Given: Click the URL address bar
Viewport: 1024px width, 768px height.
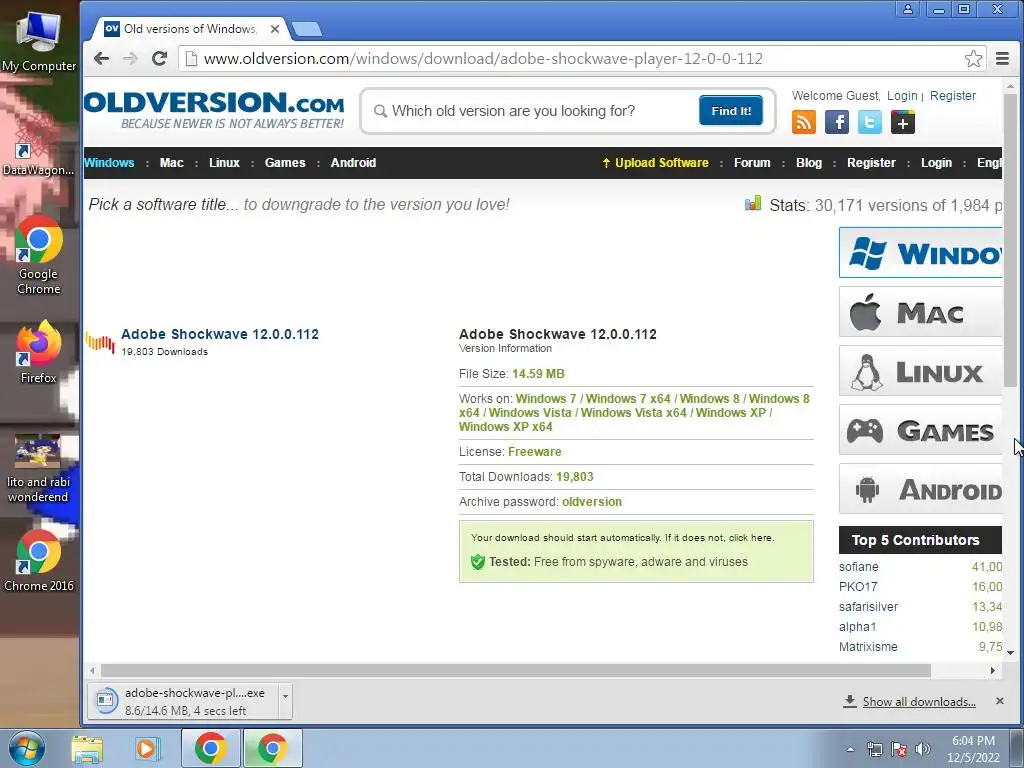Looking at the screenshot, I should click(x=581, y=59).
